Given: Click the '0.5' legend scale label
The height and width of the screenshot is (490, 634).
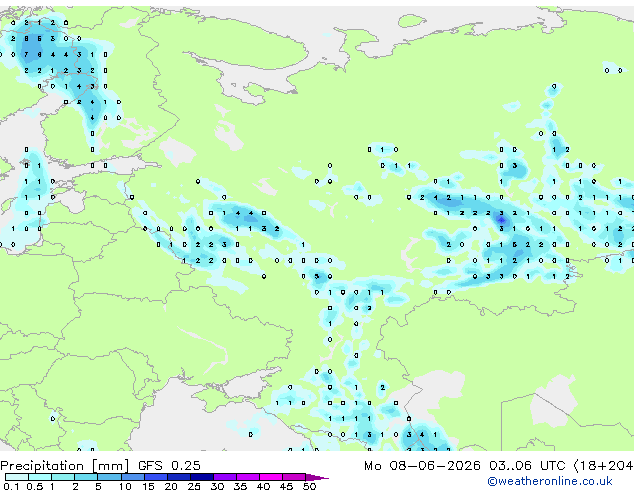Looking at the screenshot, I should click(x=34, y=486).
